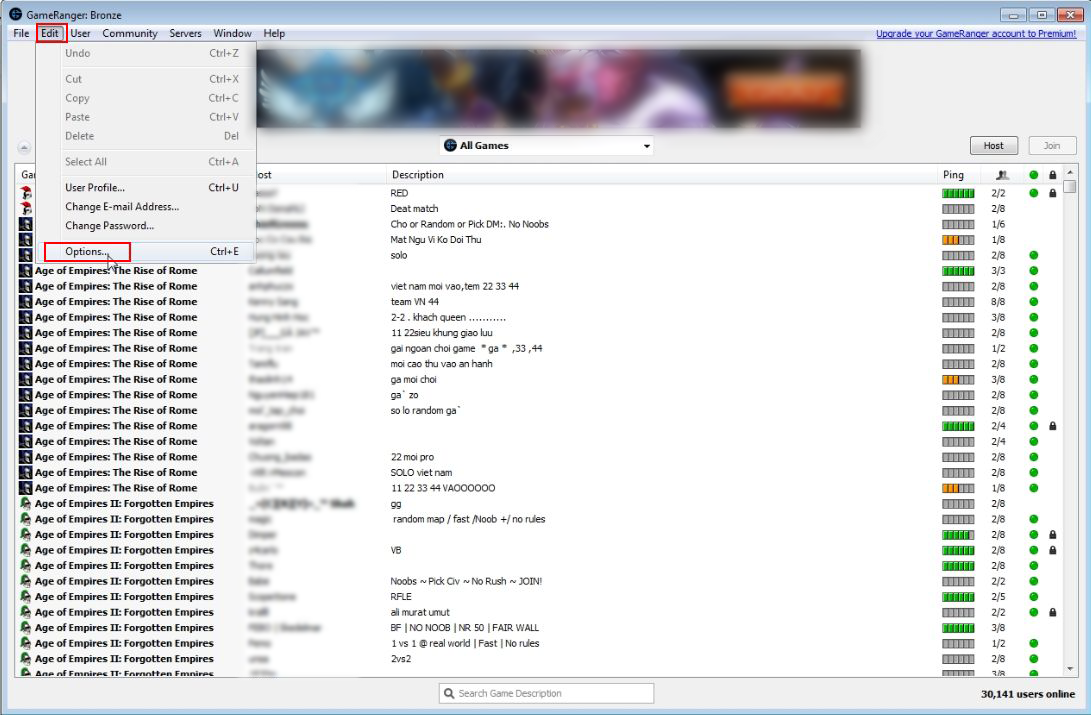Click Forgotten Empires icon on 2vs2 row
The width and height of the screenshot is (1091, 715).
click(x=26, y=659)
